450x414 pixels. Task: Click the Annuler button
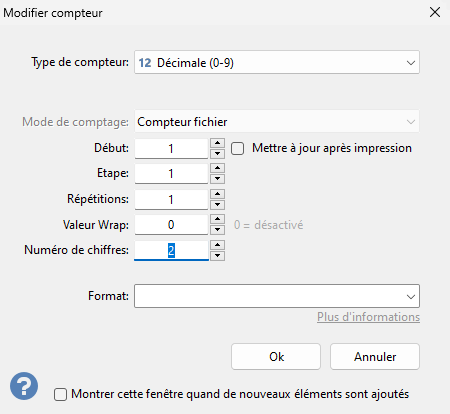point(375,357)
